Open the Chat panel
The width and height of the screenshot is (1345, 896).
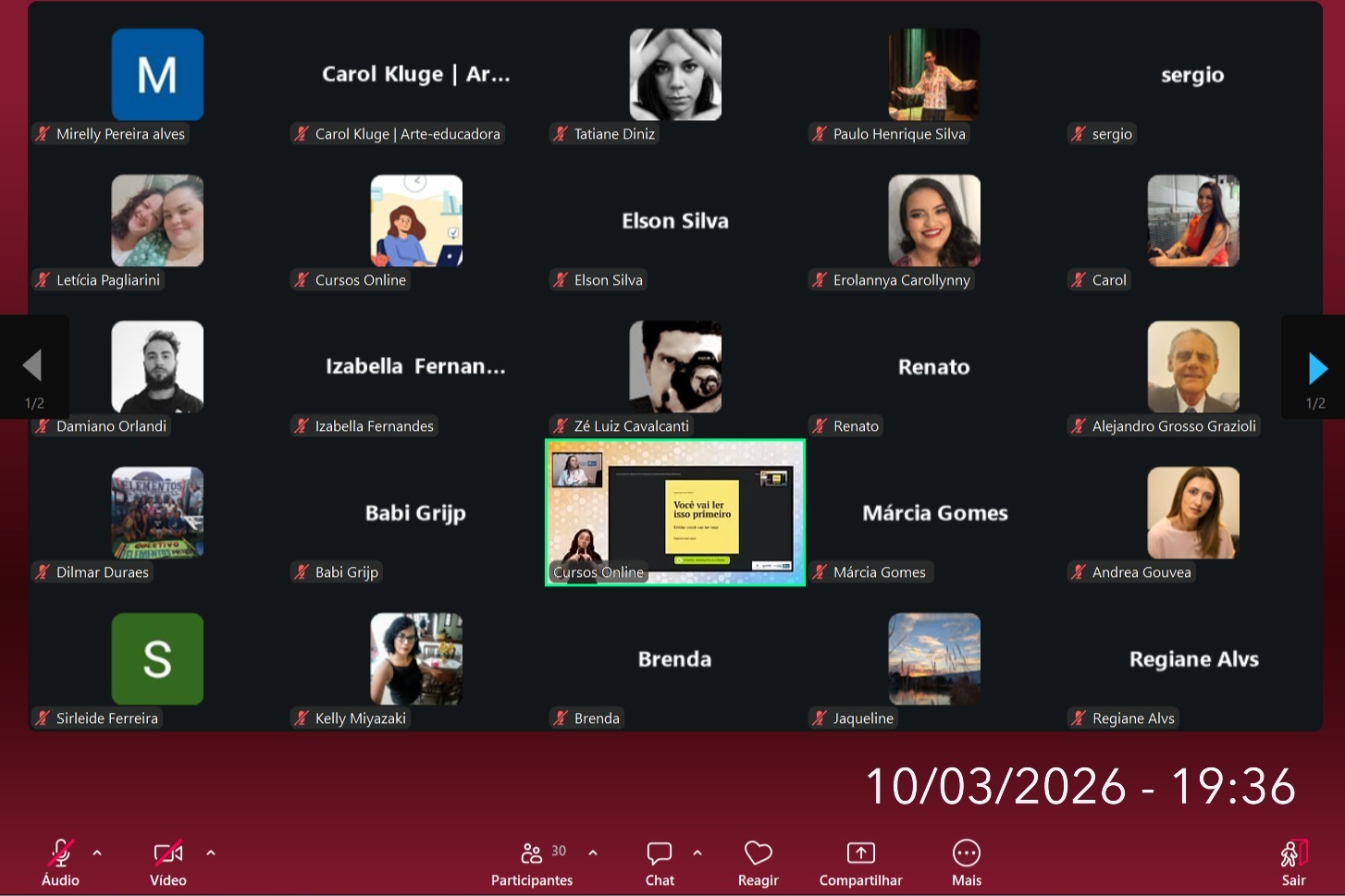point(660,863)
